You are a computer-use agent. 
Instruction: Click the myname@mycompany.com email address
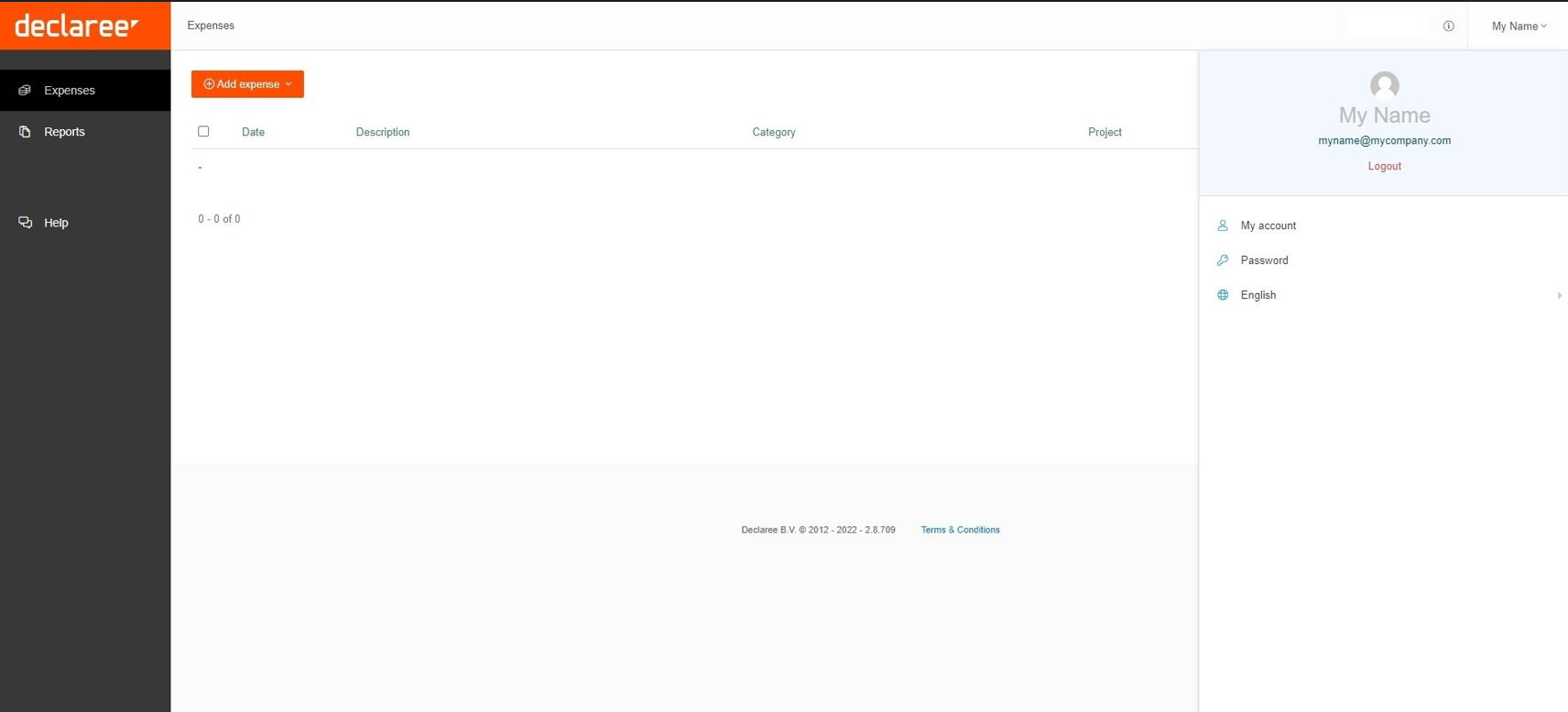pos(1384,140)
